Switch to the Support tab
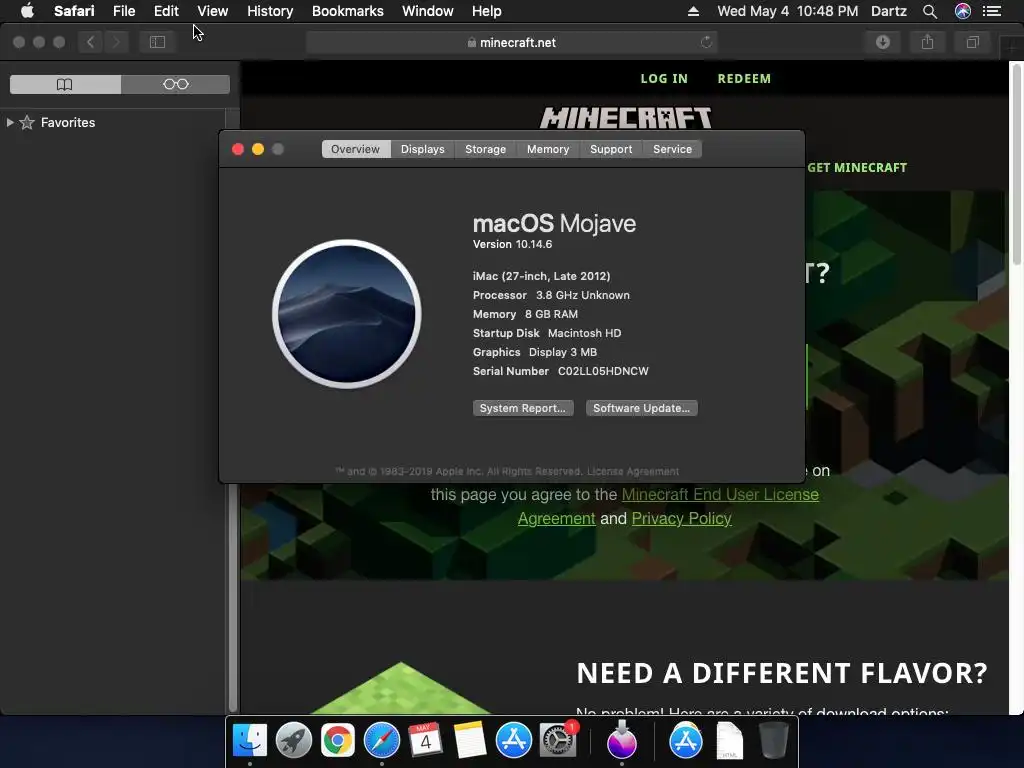Screen dimensions: 1024x768 click(611, 149)
